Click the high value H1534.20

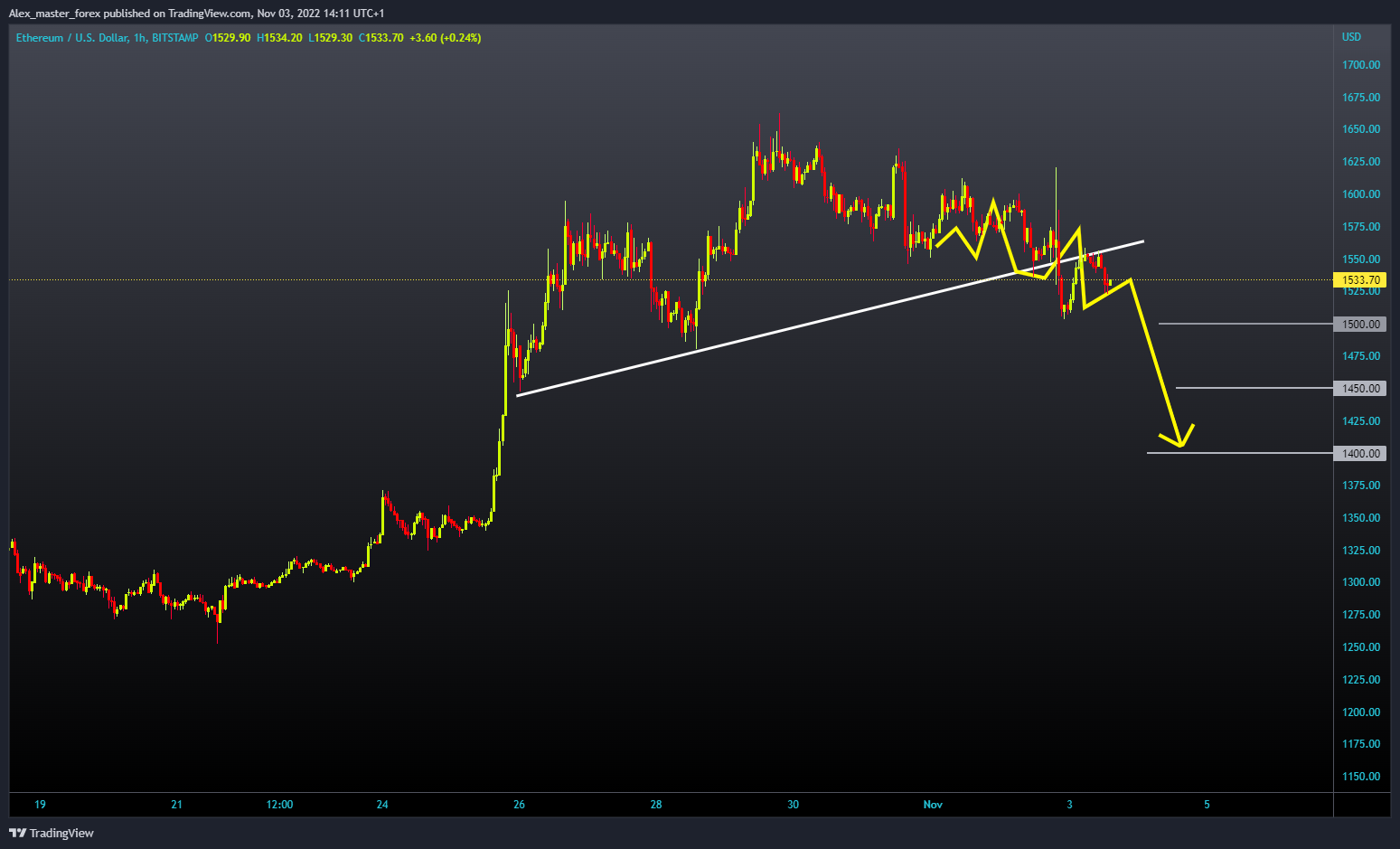pyautogui.click(x=279, y=38)
